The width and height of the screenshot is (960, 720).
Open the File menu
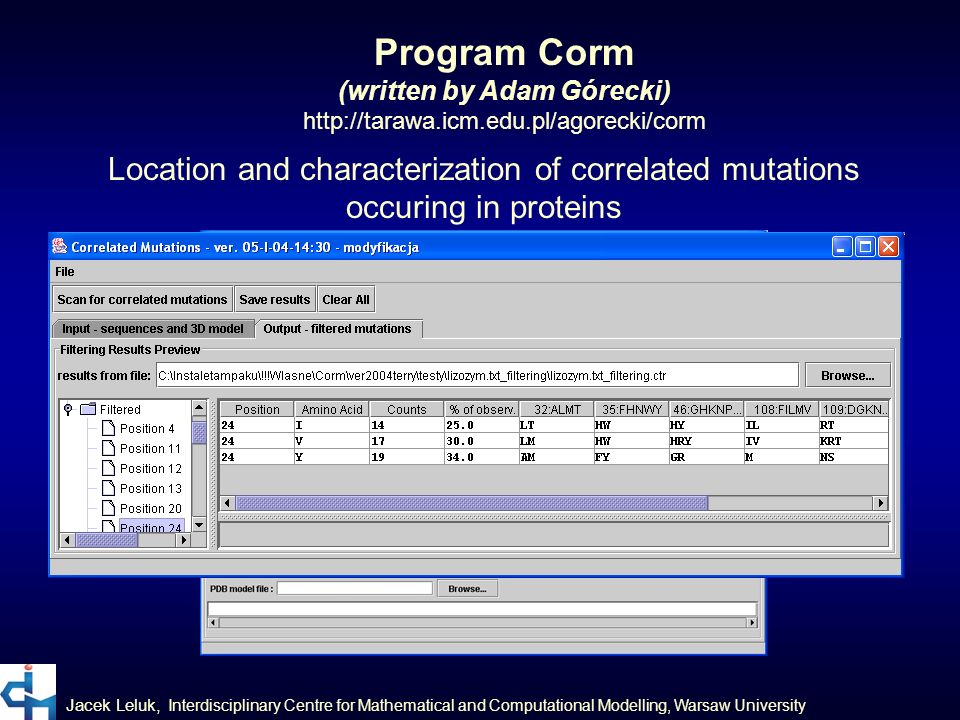[64, 272]
